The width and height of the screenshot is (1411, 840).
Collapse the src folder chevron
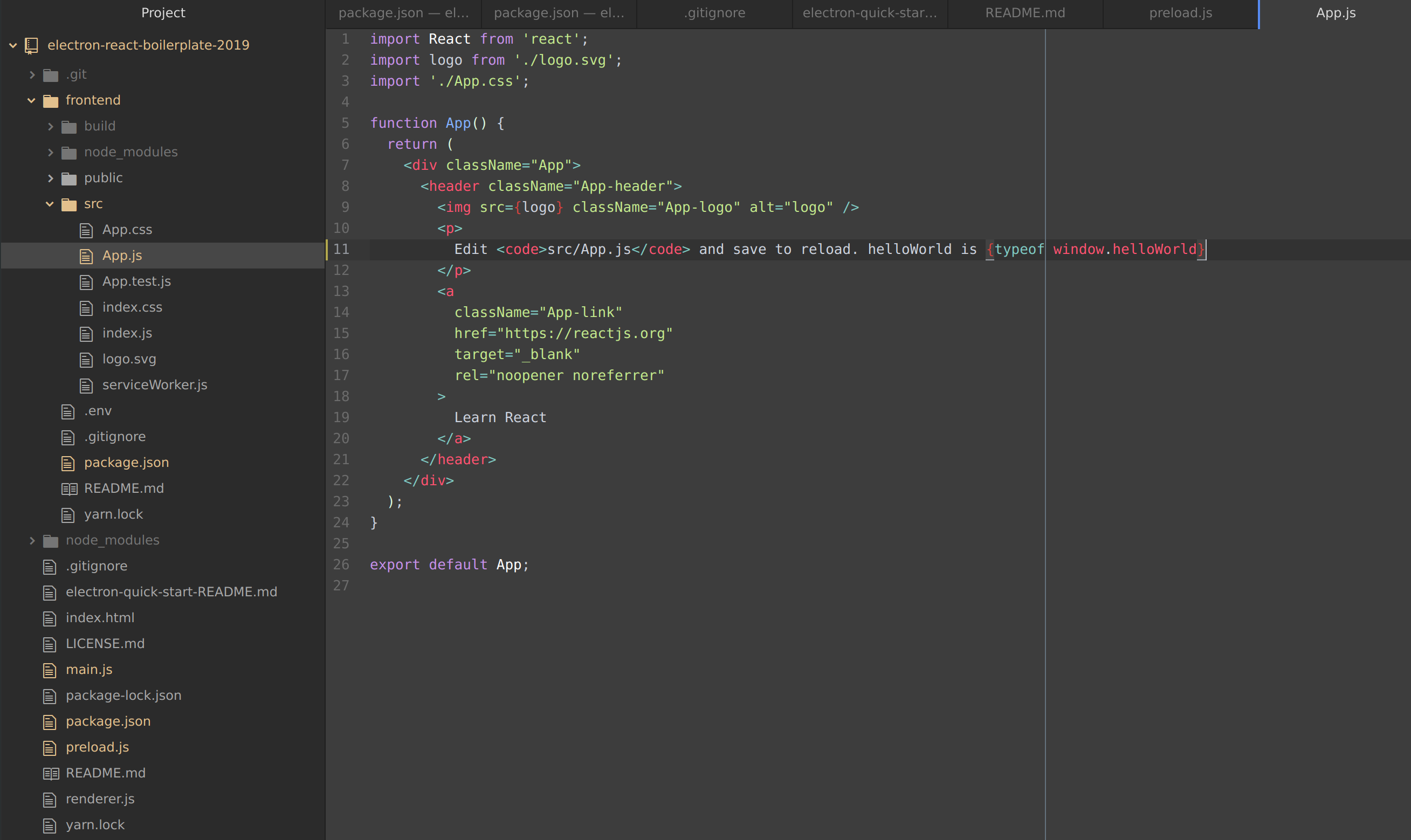(x=50, y=204)
